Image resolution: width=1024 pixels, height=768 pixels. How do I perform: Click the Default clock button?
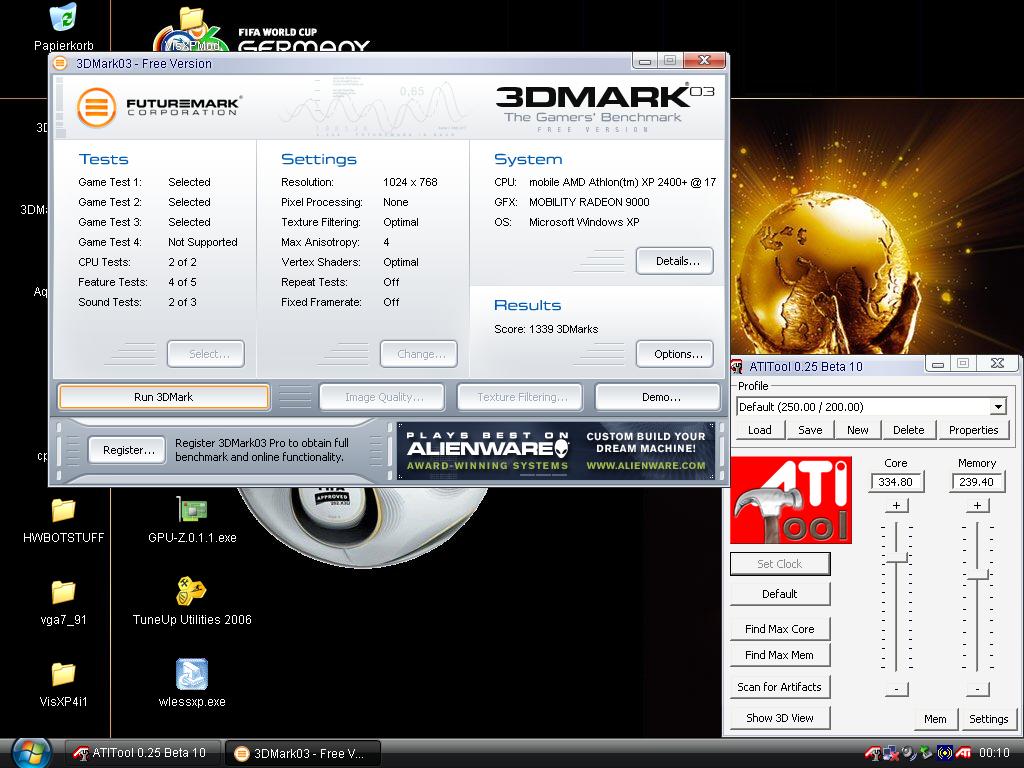pyautogui.click(x=780, y=594)
